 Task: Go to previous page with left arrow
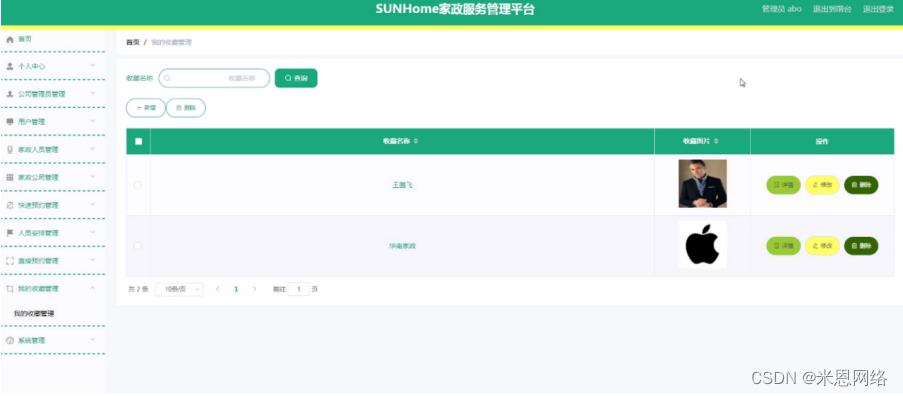(x=218, y=289)
